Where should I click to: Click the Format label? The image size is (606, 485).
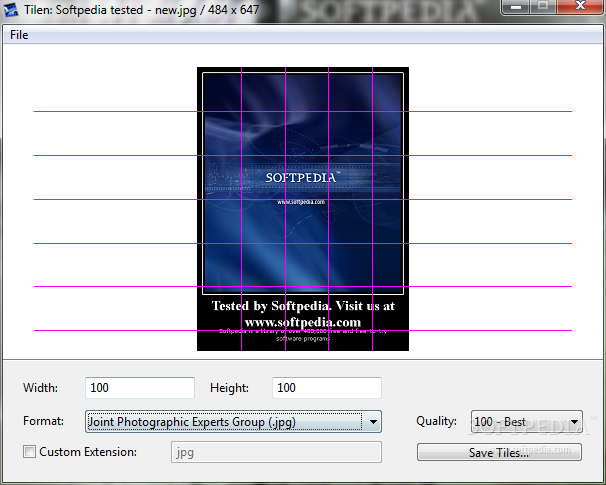coord(43,421)
